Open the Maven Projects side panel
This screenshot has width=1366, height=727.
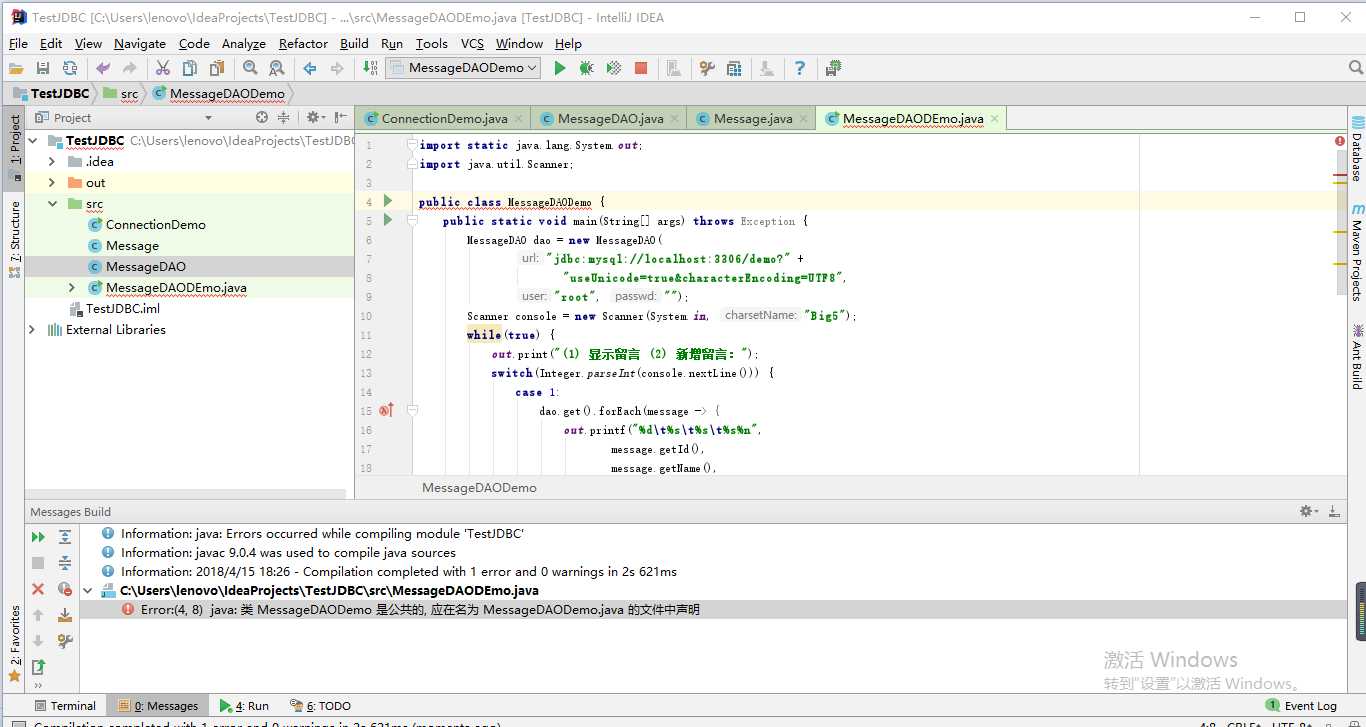(x=1357, y=253)
